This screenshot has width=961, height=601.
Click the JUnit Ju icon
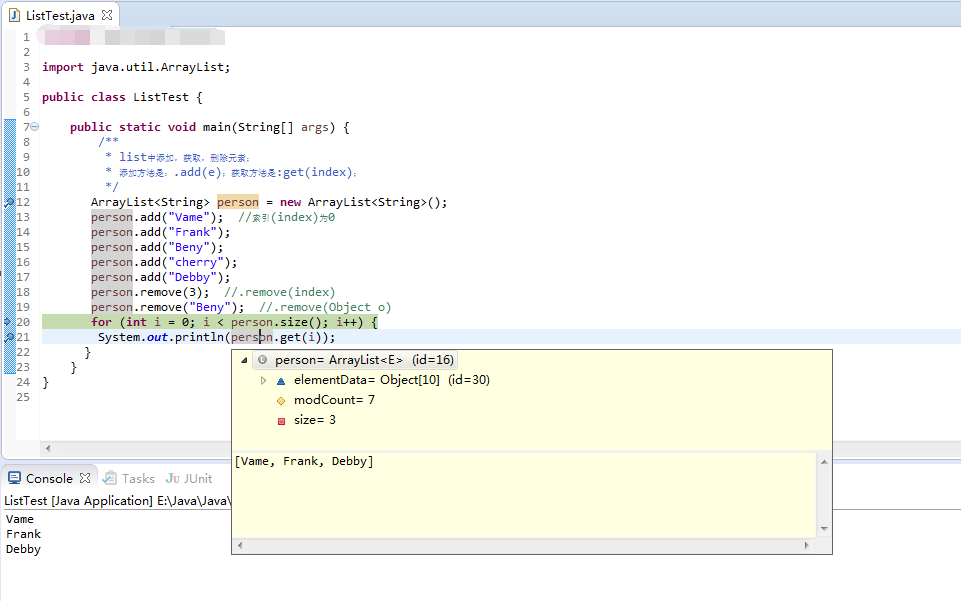pos(172,478)
